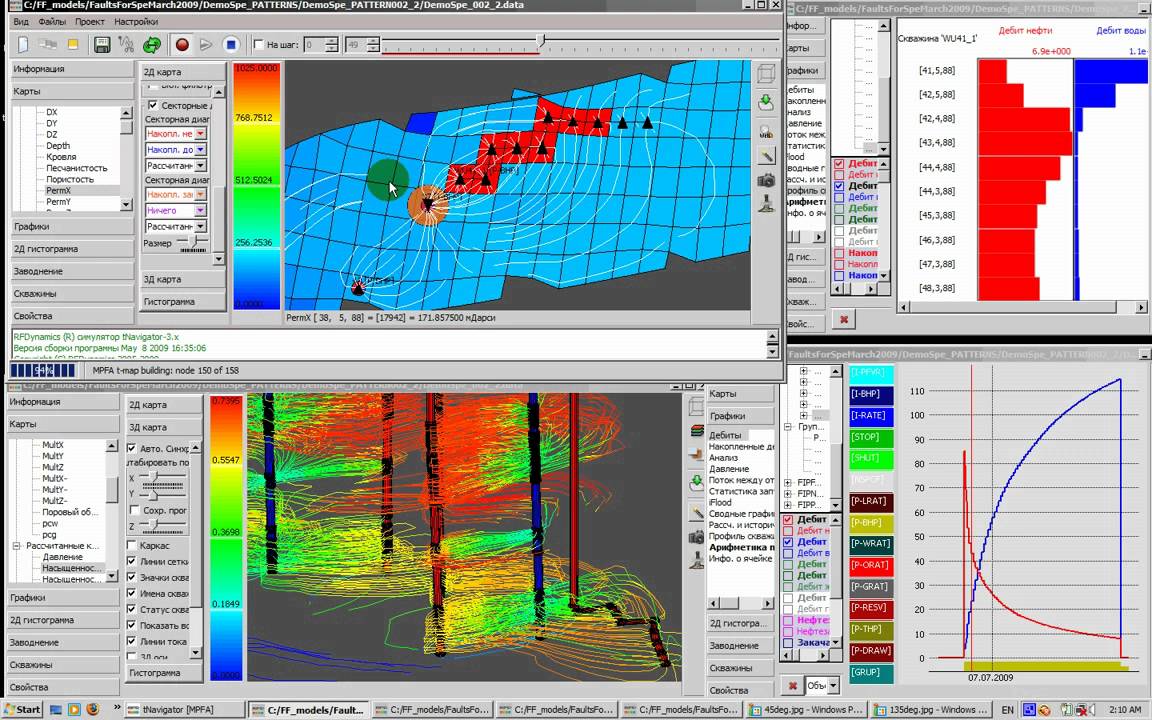The height and width of the screenshot is (720, 1152).
Task: Click the stamp icon below the camera in top window
Action: (766, 203)
